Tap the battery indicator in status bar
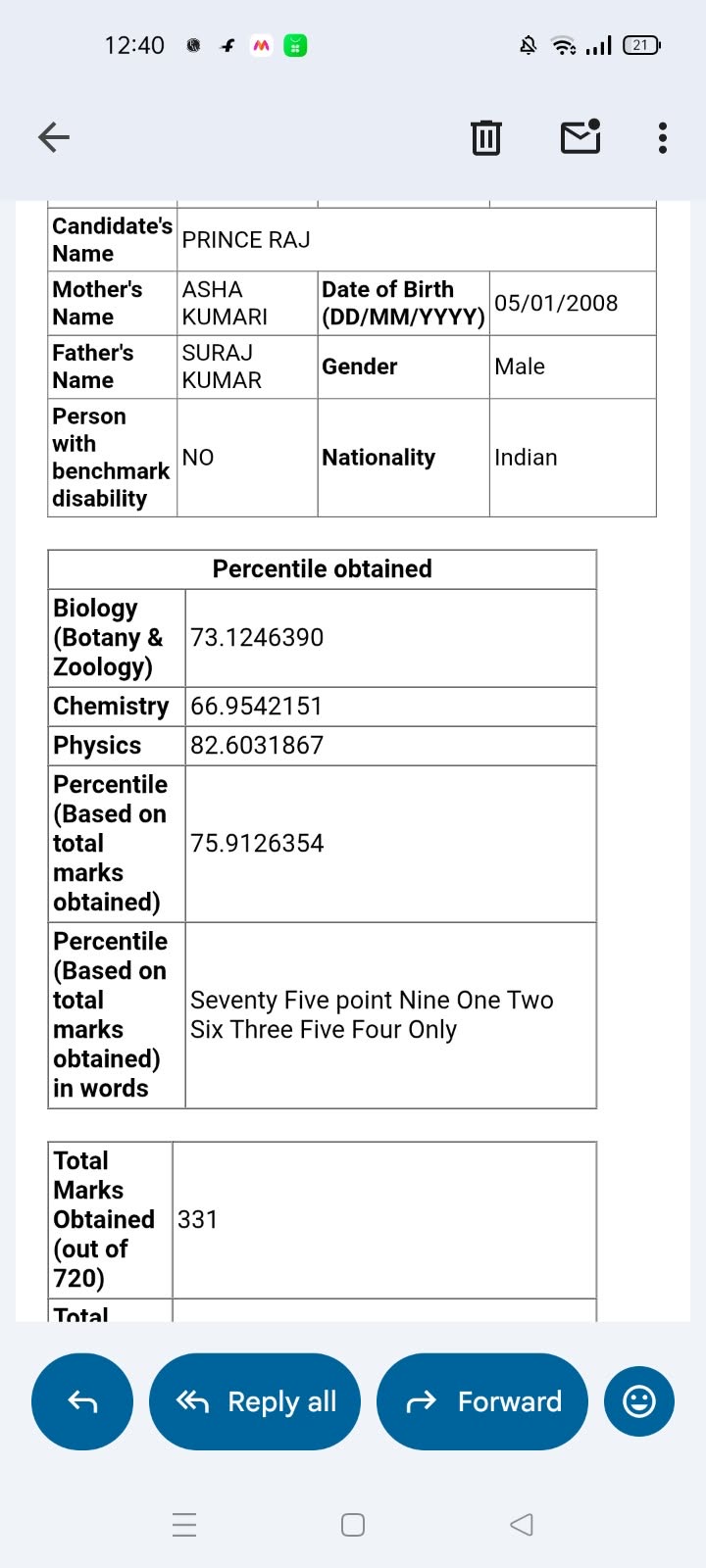The width and height of the screenshot is (706, 1568). [x=641, y=45]
